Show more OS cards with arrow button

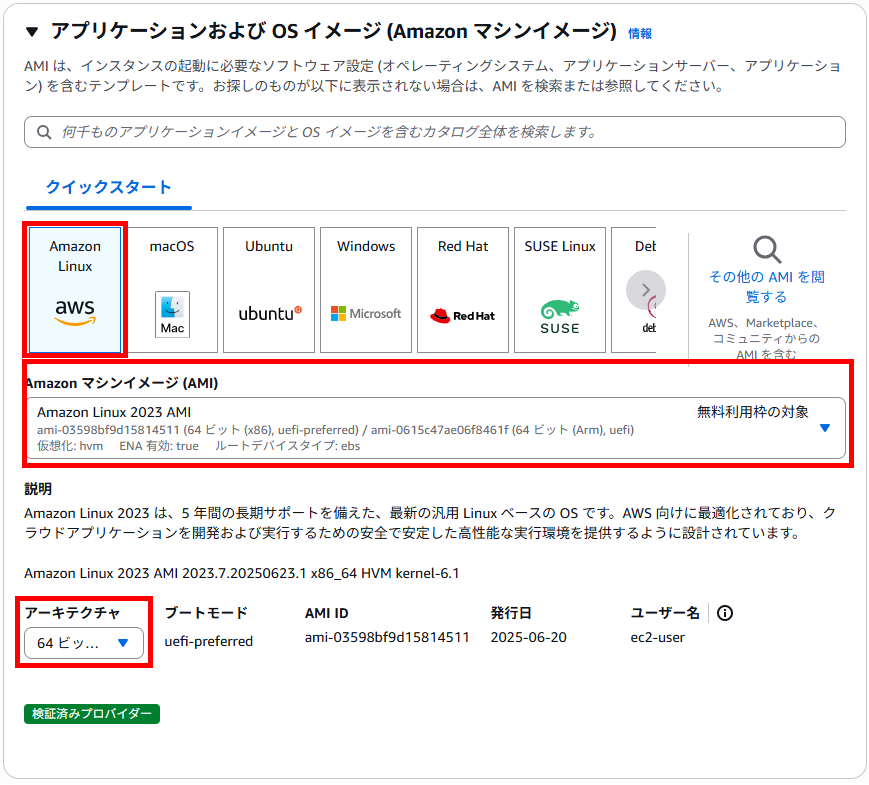click(646, 290)
